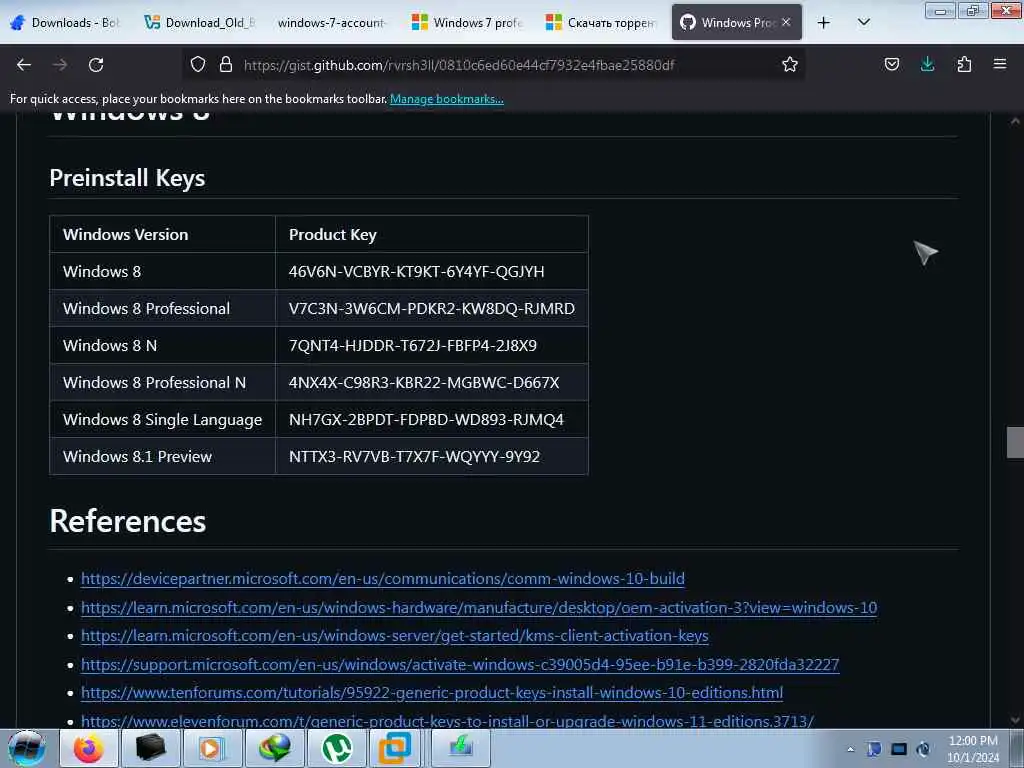The width and height of the screenshot is (1024, 768).
Task: Open VirtualBox-style taskbar icon
Action: pos(396,748)
